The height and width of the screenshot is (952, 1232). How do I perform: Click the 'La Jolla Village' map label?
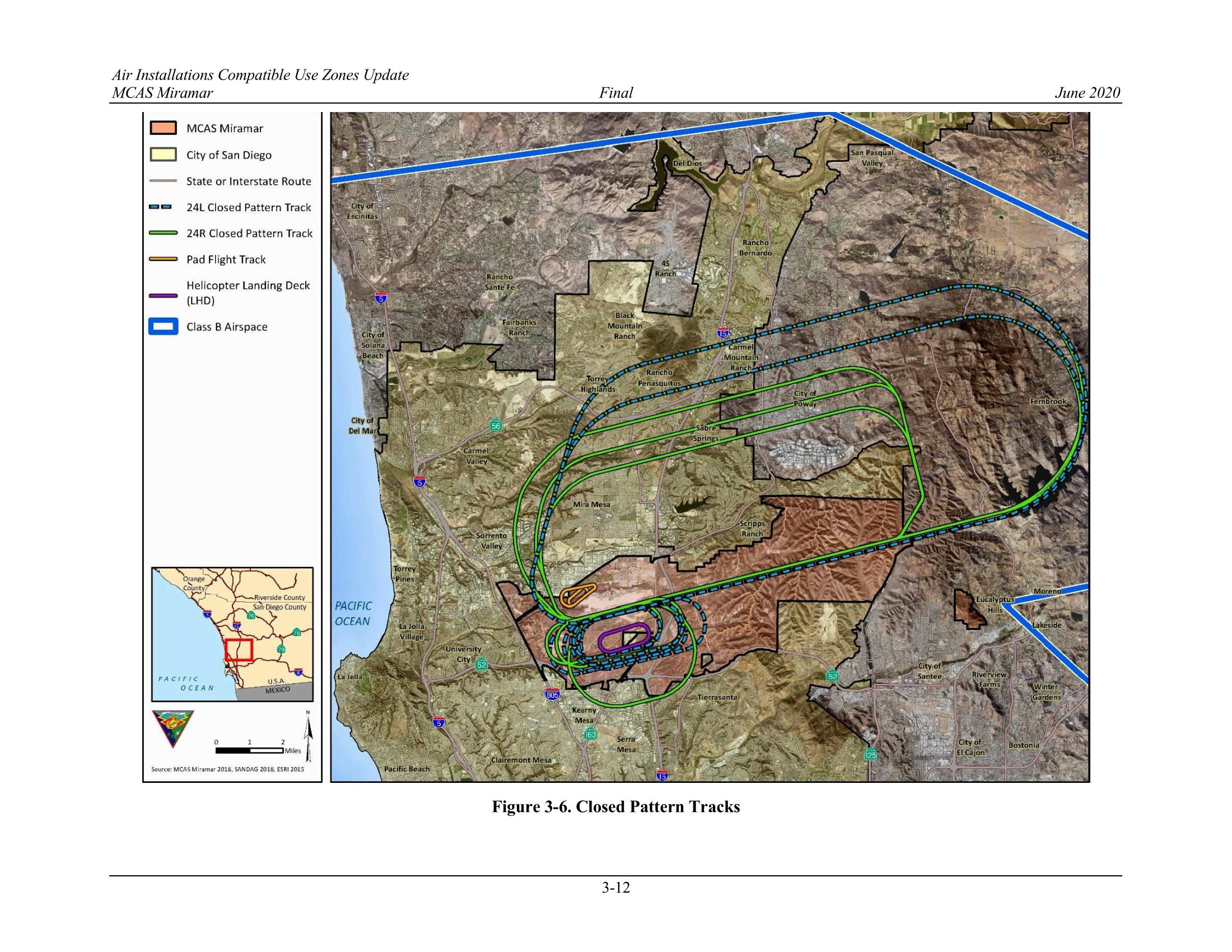(411, 632)
